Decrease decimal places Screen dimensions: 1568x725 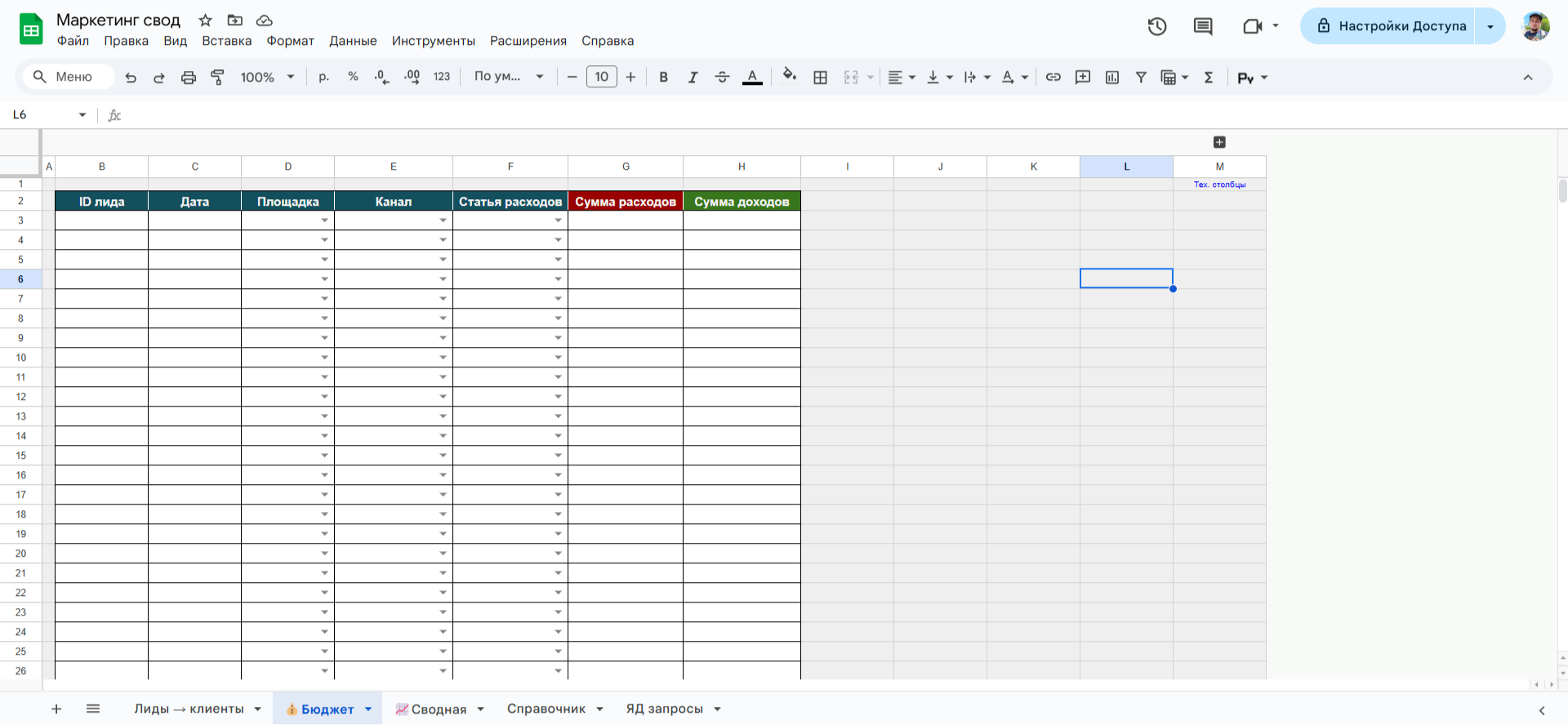click(381, 77)
